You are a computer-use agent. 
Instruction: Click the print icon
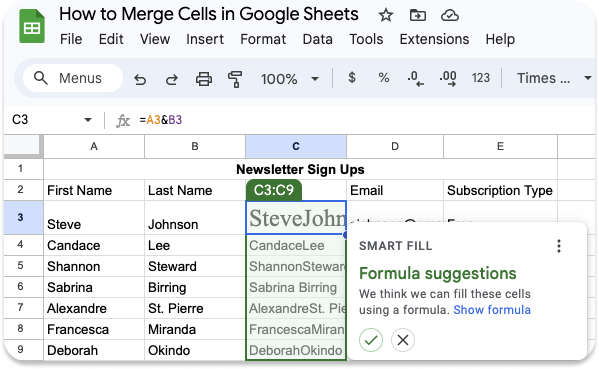[x=204, y=79]
